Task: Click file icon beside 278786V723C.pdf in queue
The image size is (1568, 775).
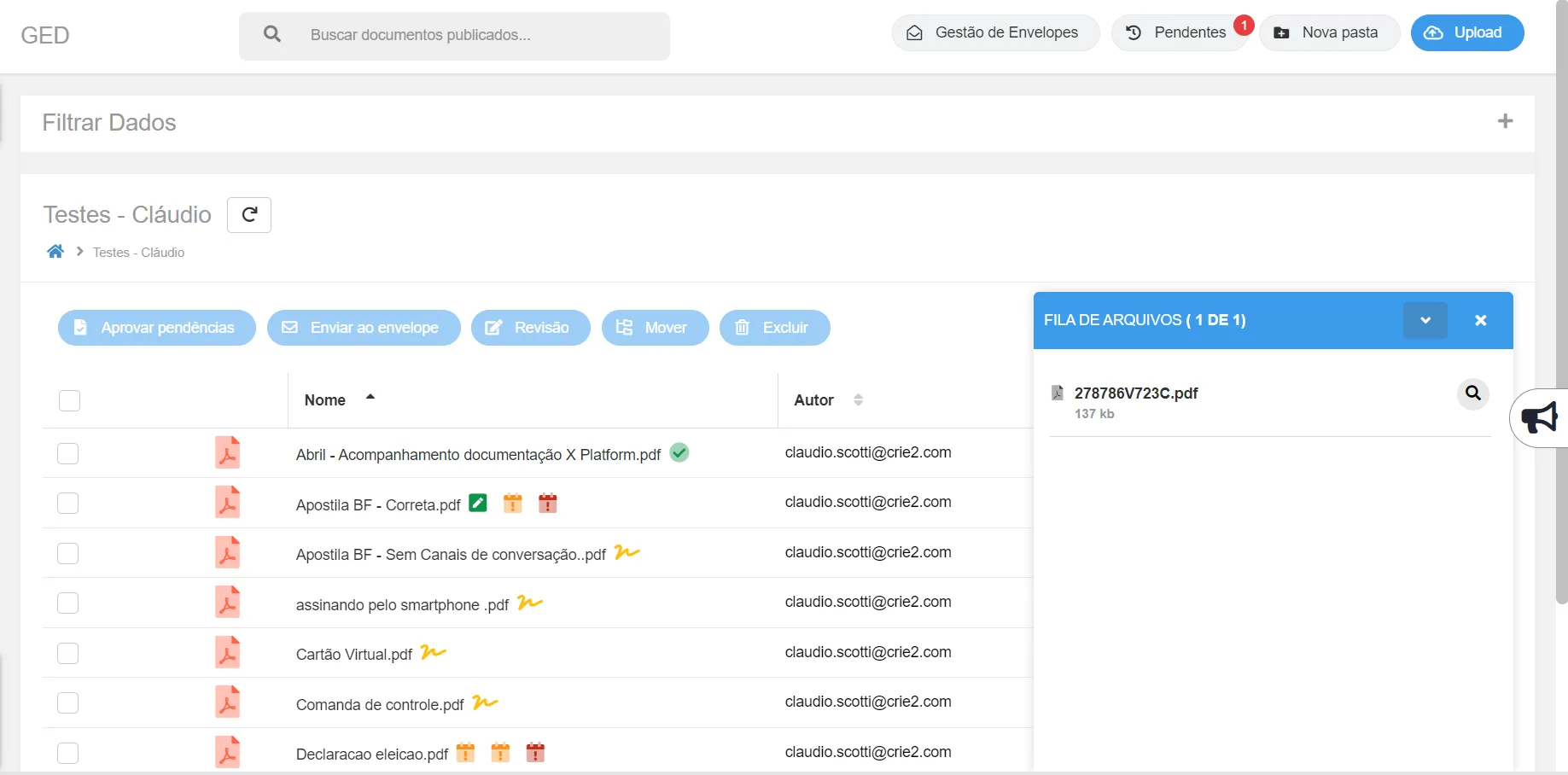Action: pos(1057,393)
